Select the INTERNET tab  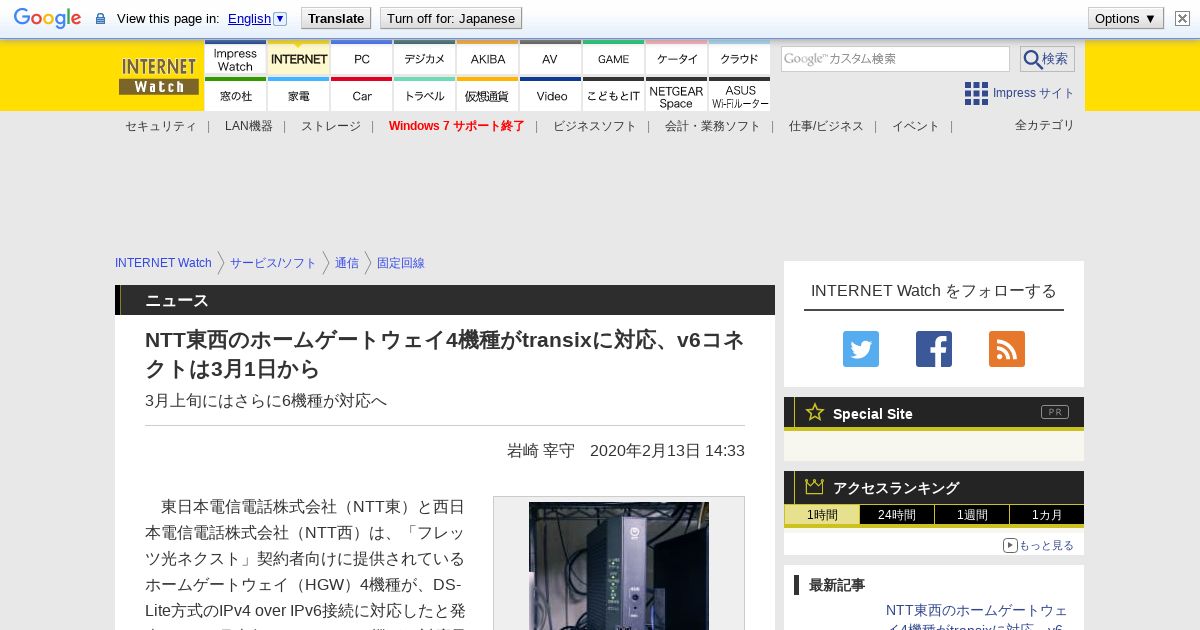point(298,59)
